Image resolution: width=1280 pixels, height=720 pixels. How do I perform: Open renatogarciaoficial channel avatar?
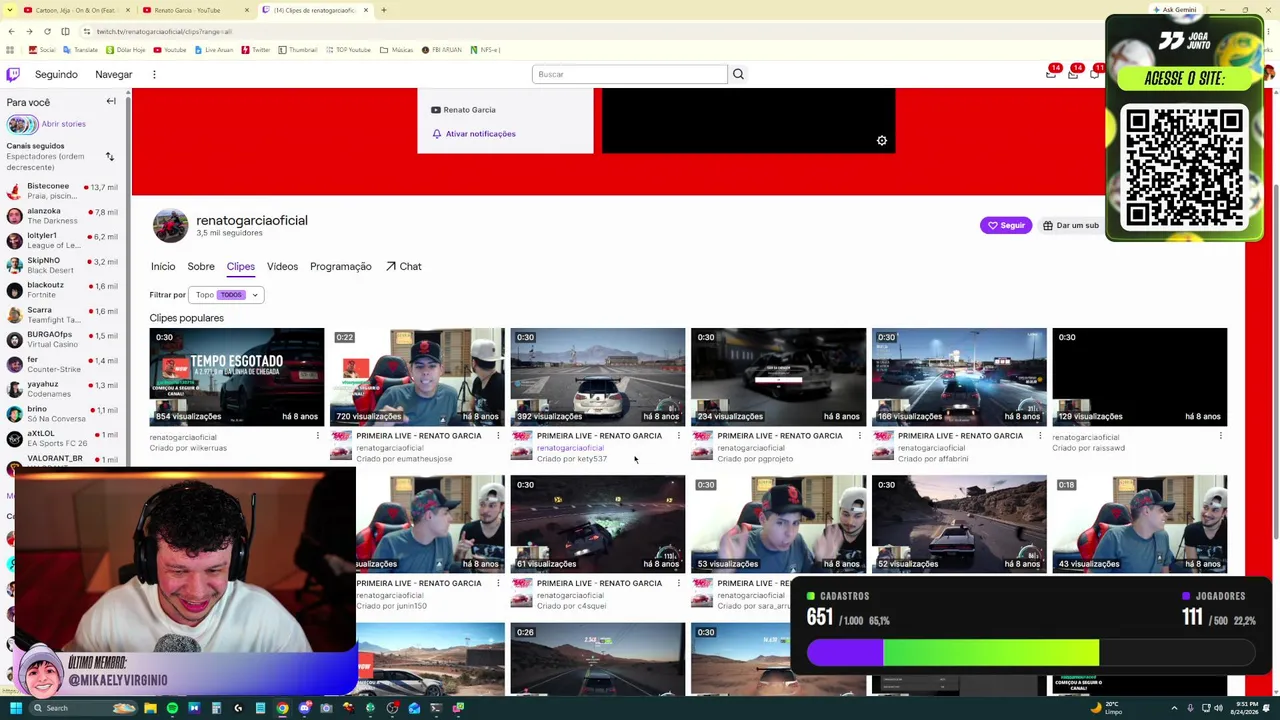tap(170, 226)
